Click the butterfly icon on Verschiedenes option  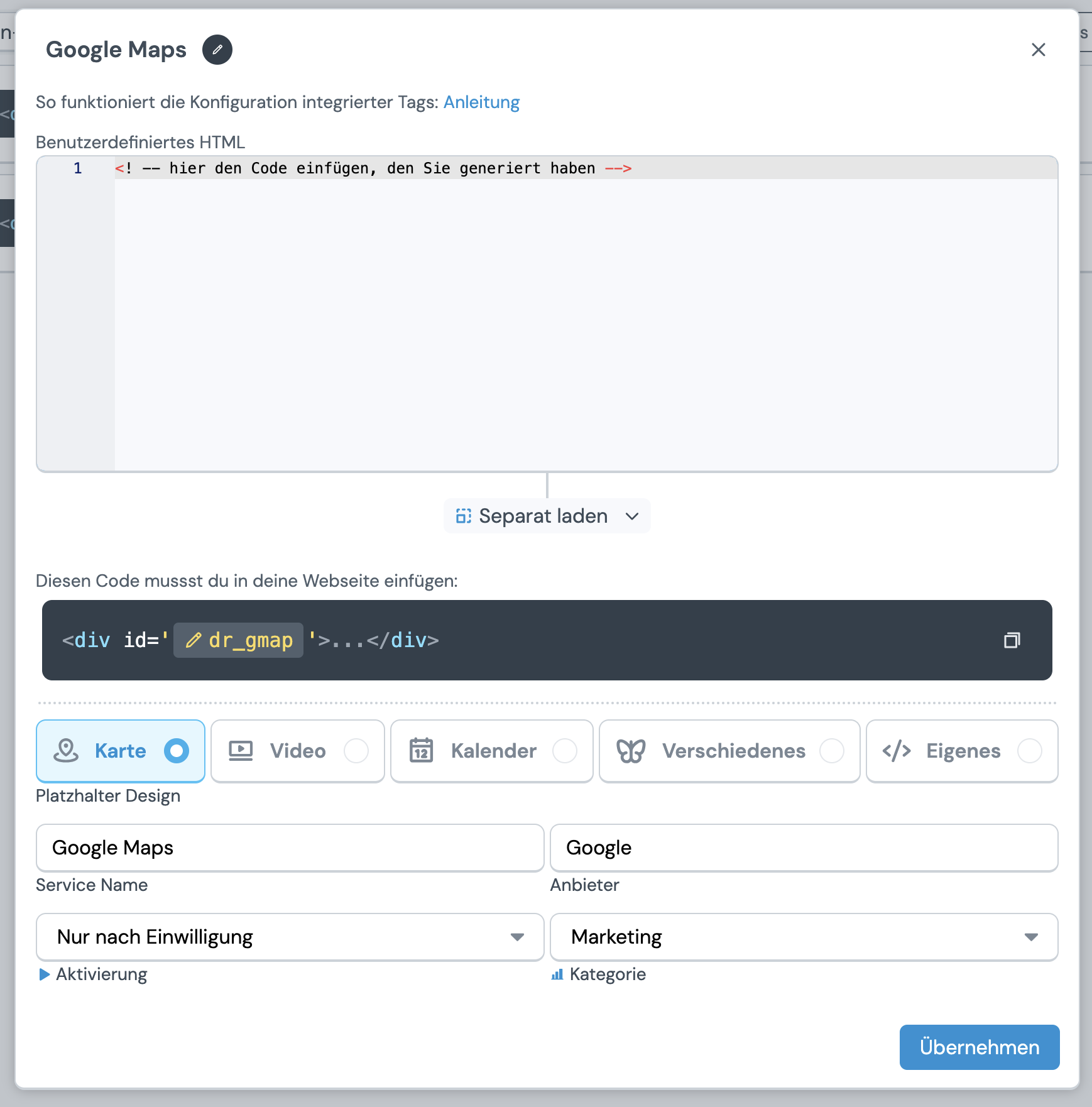tap(630, 751)
